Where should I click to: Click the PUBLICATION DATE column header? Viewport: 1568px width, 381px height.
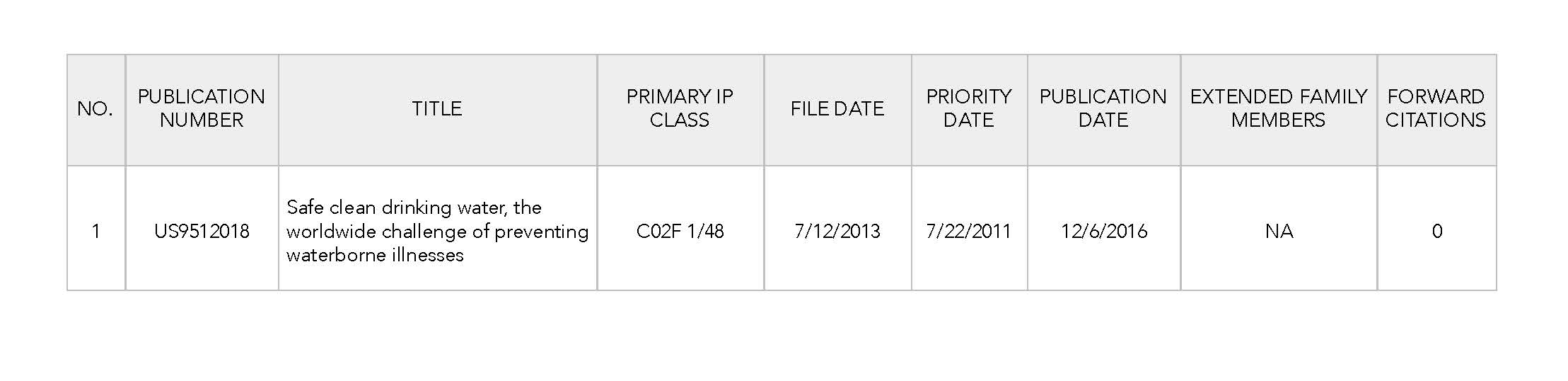(1103, 108)
